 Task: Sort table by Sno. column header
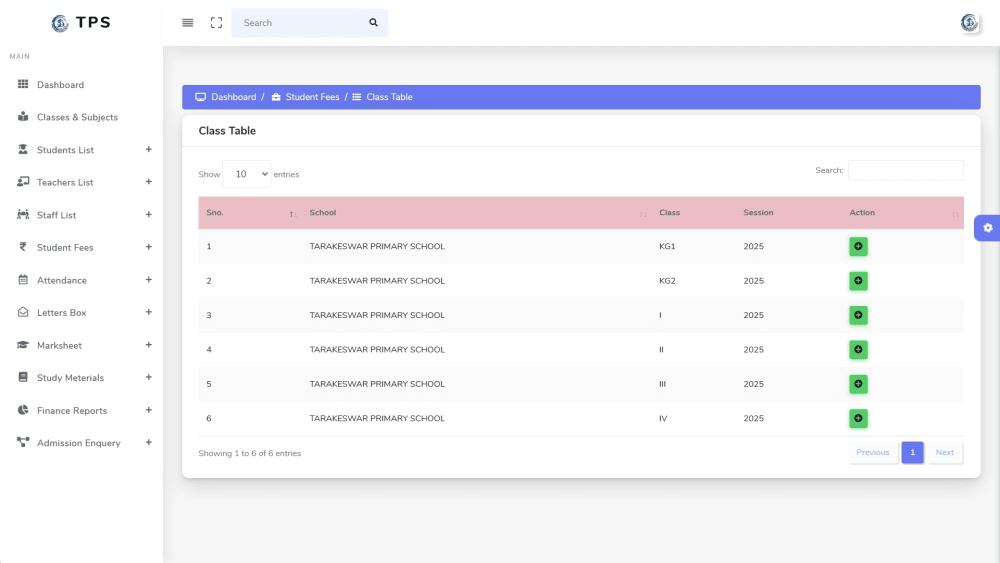pyautogui.click(x=249, y=213)
